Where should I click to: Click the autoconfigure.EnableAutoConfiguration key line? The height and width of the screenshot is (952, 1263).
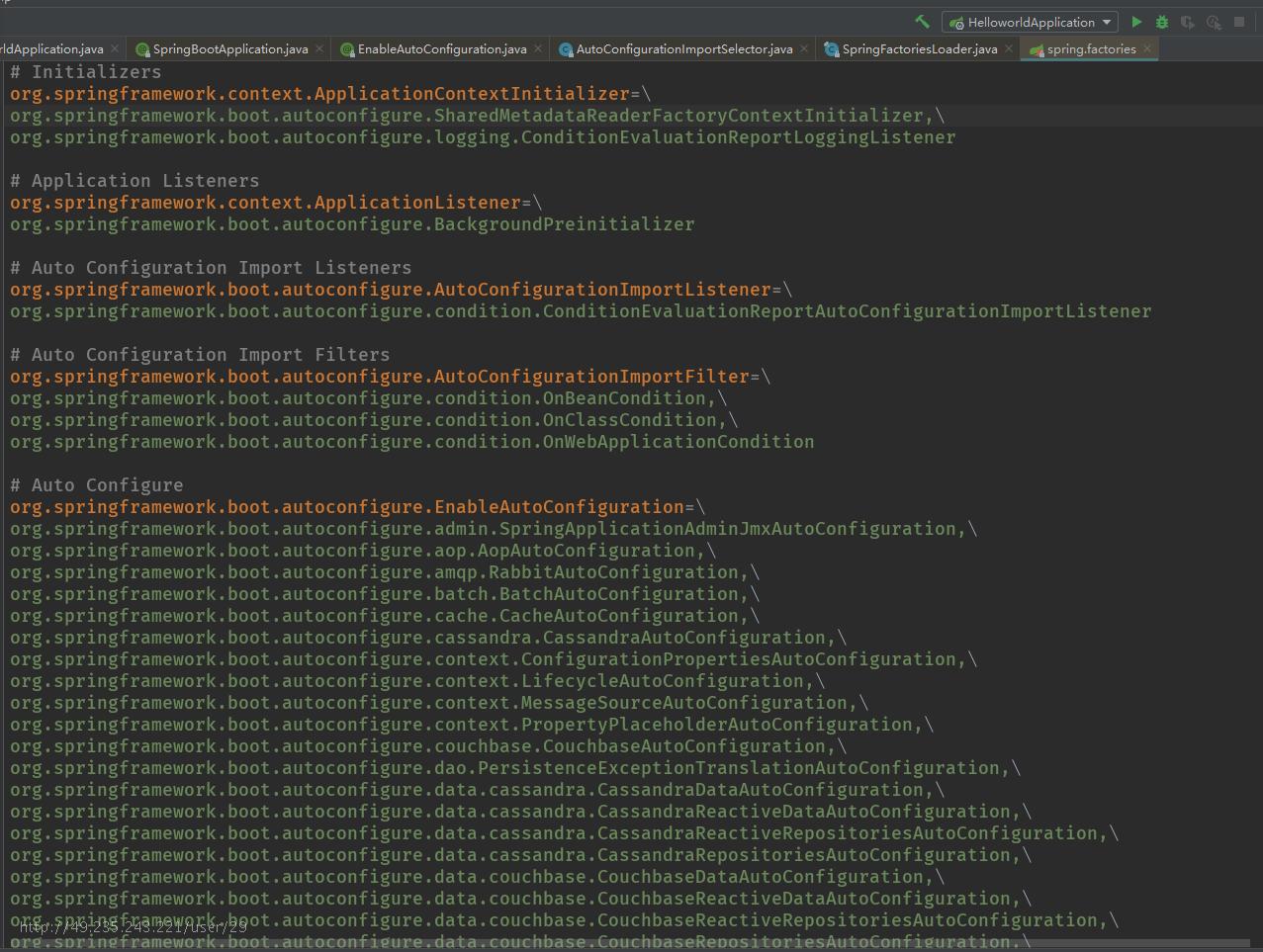[358, 507]
